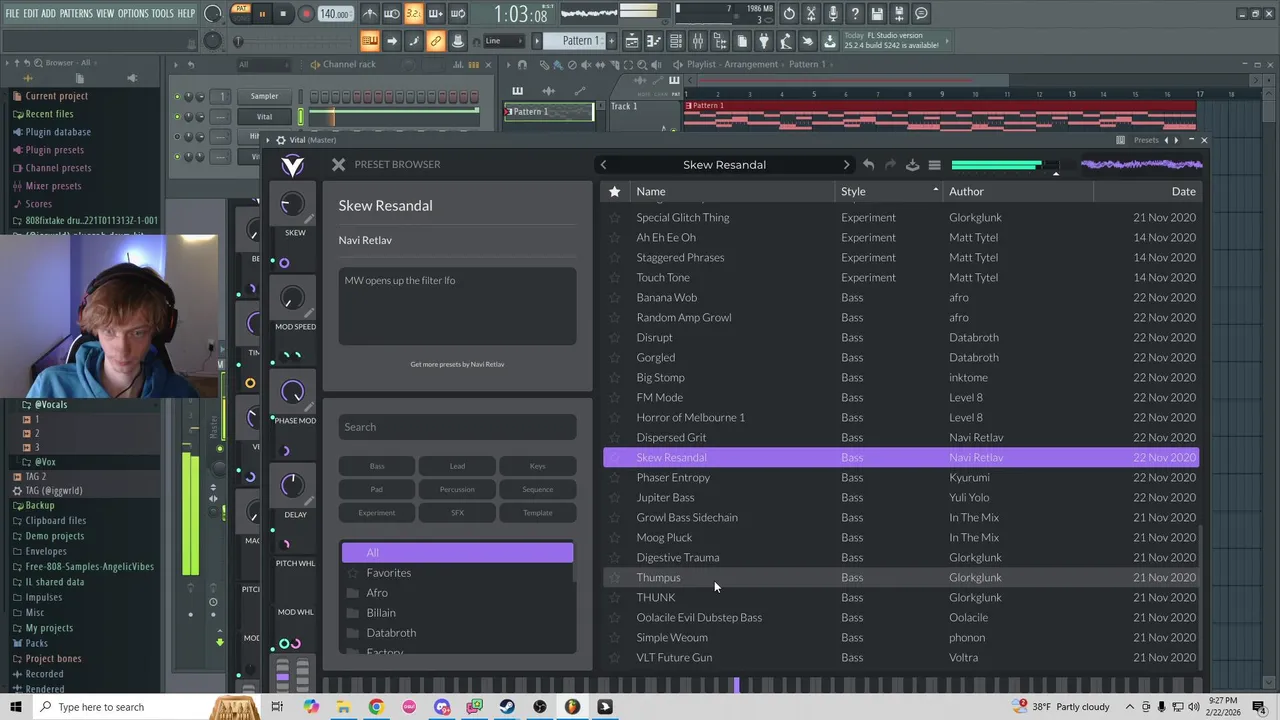1280x720 pixels.
Task: Go to previous preset with left arrow
Action: (603, 164)
